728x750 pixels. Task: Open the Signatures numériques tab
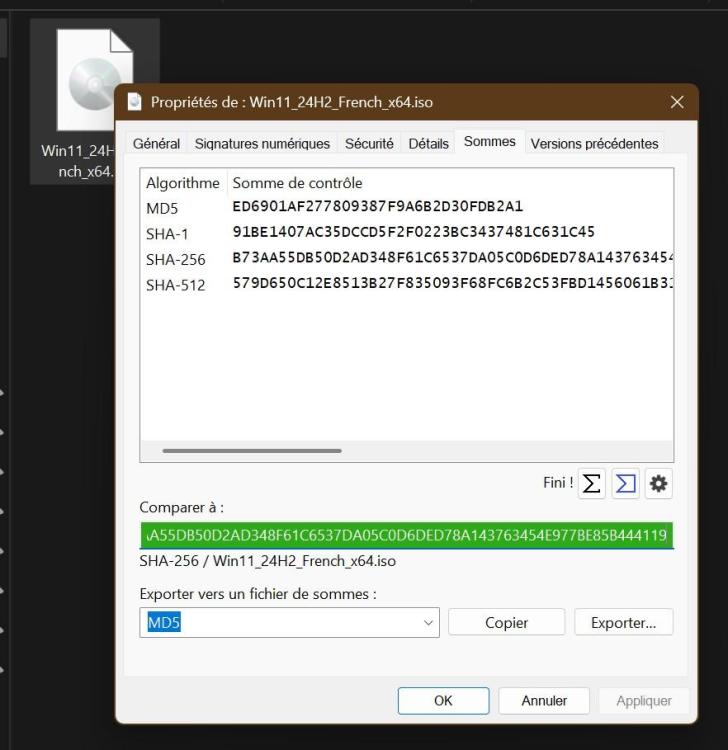pyautogui.click(x=262, y=144)
